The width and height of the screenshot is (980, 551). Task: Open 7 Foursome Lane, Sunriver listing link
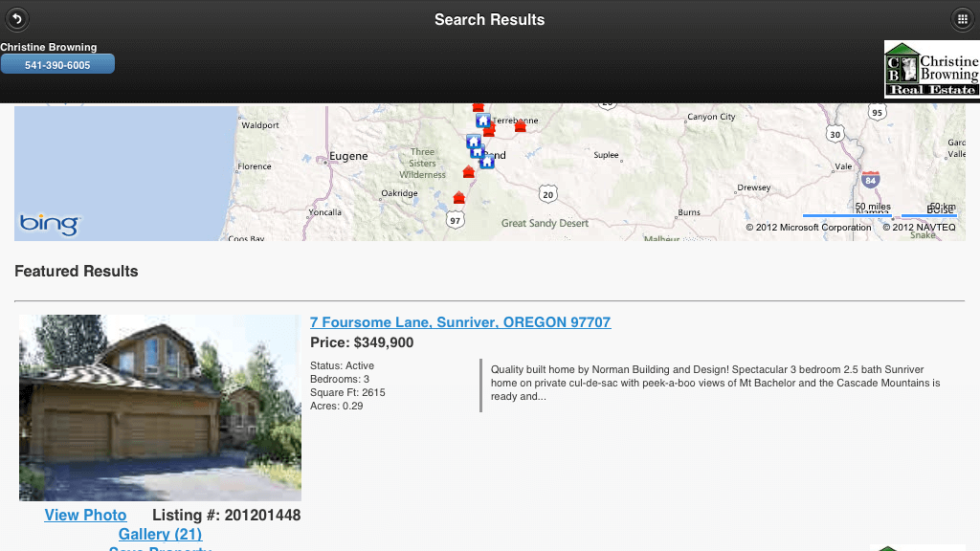click(460, 322)
